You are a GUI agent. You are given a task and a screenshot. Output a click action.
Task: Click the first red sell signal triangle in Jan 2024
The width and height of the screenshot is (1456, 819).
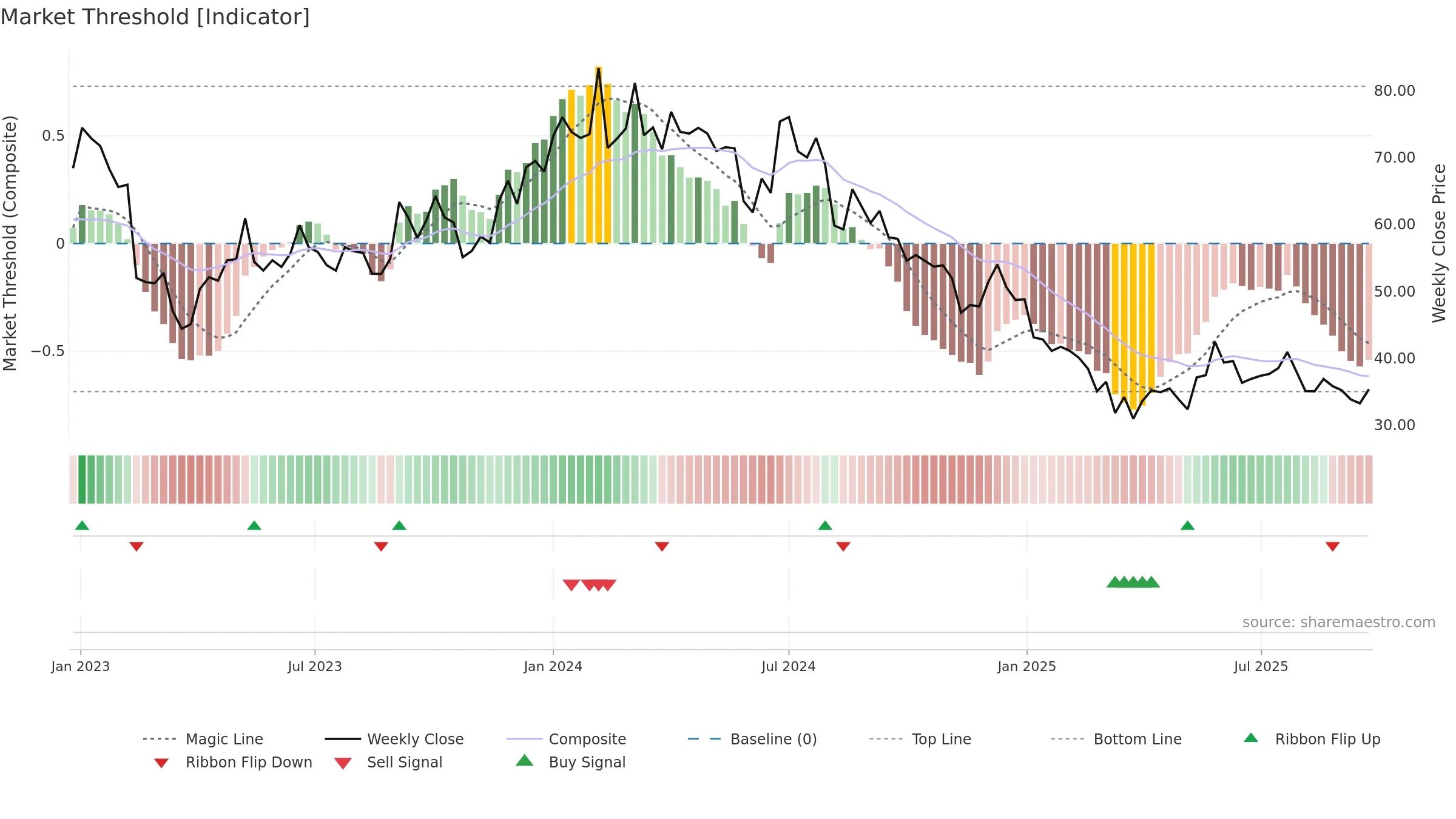coord(571,585)
